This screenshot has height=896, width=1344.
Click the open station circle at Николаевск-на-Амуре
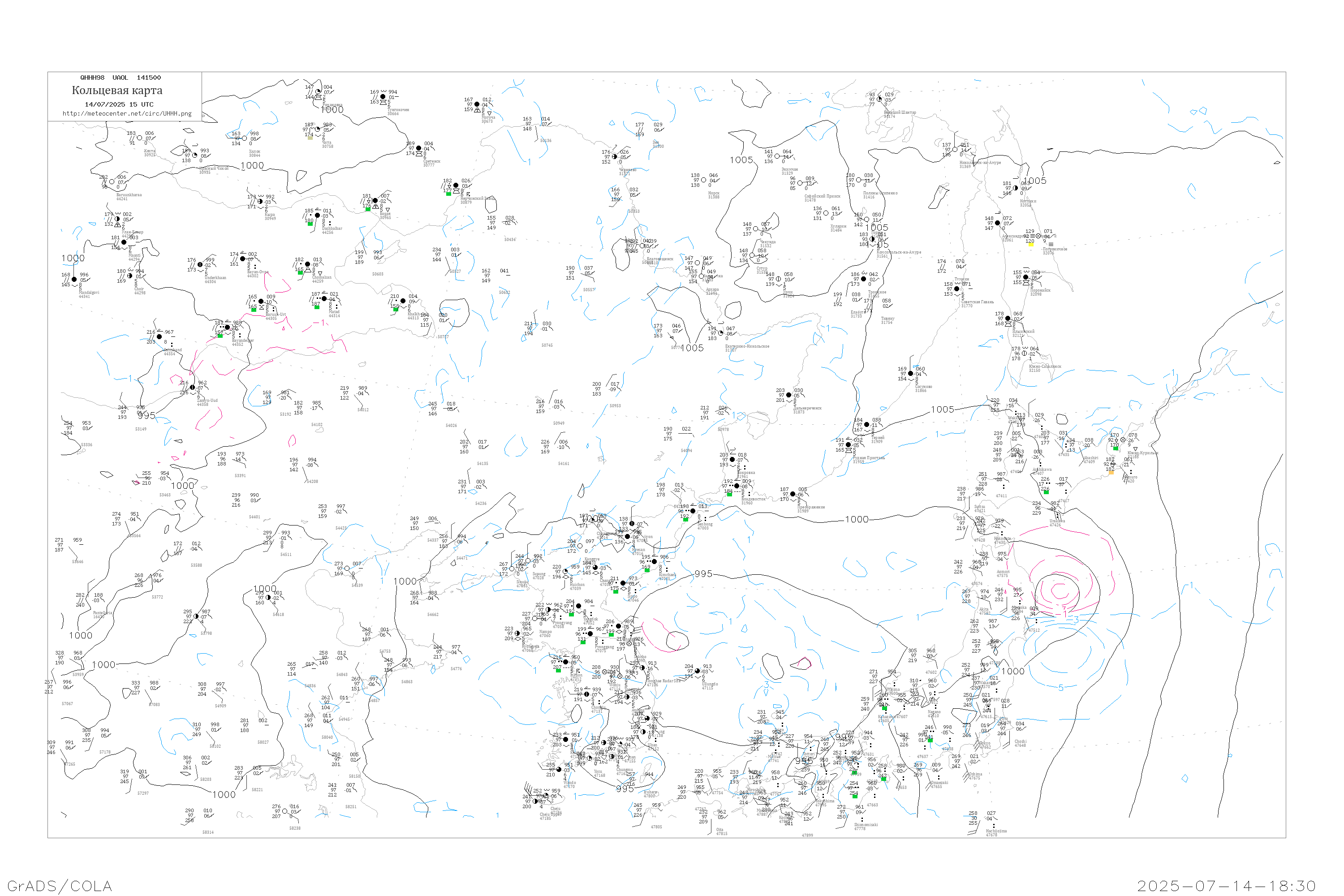(955, 150)
